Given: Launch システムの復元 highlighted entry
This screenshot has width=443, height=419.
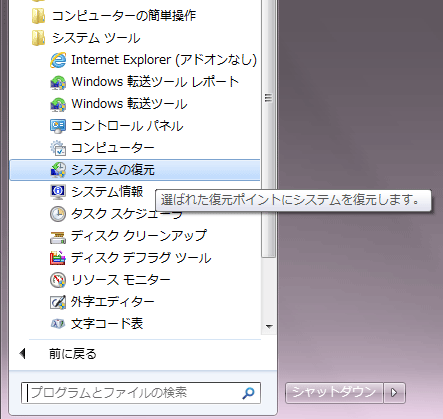Looking at the screenshot, I should click(135, 170).
